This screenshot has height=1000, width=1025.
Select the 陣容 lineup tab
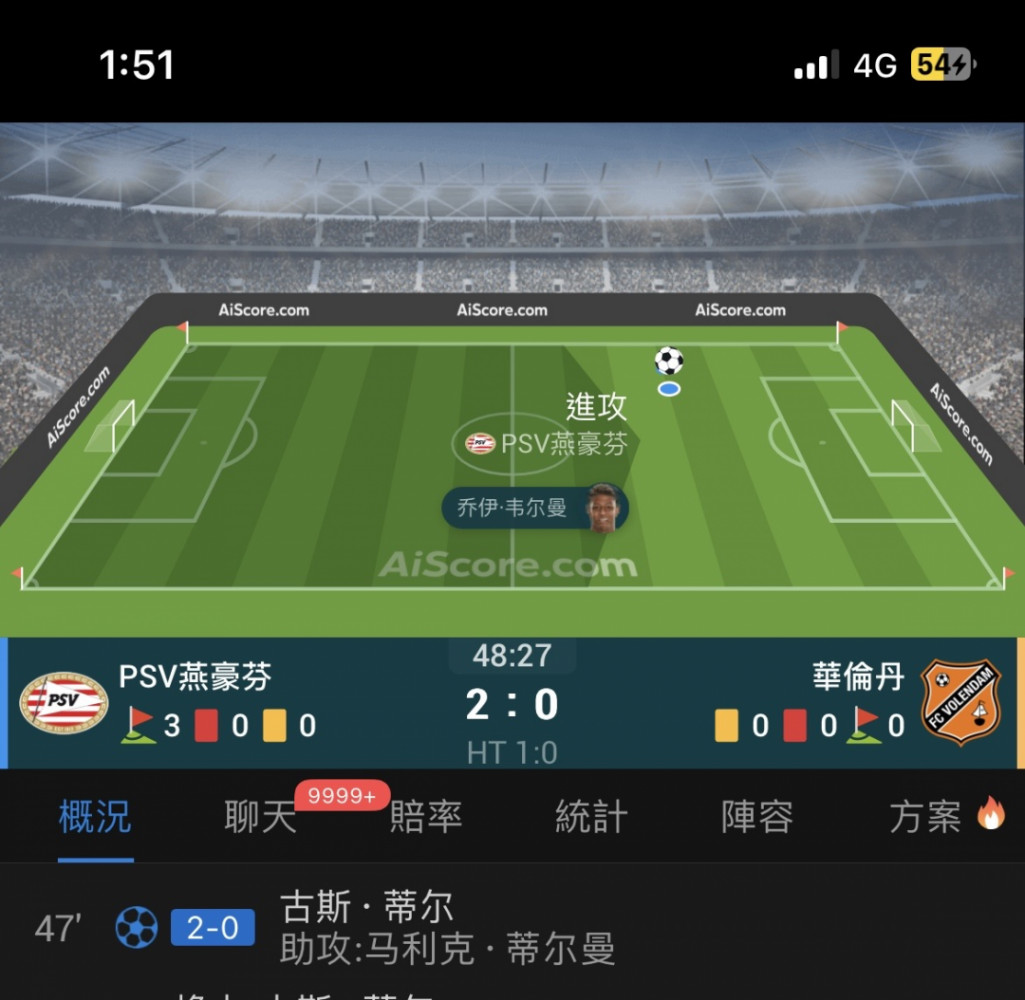coord(757,816)
